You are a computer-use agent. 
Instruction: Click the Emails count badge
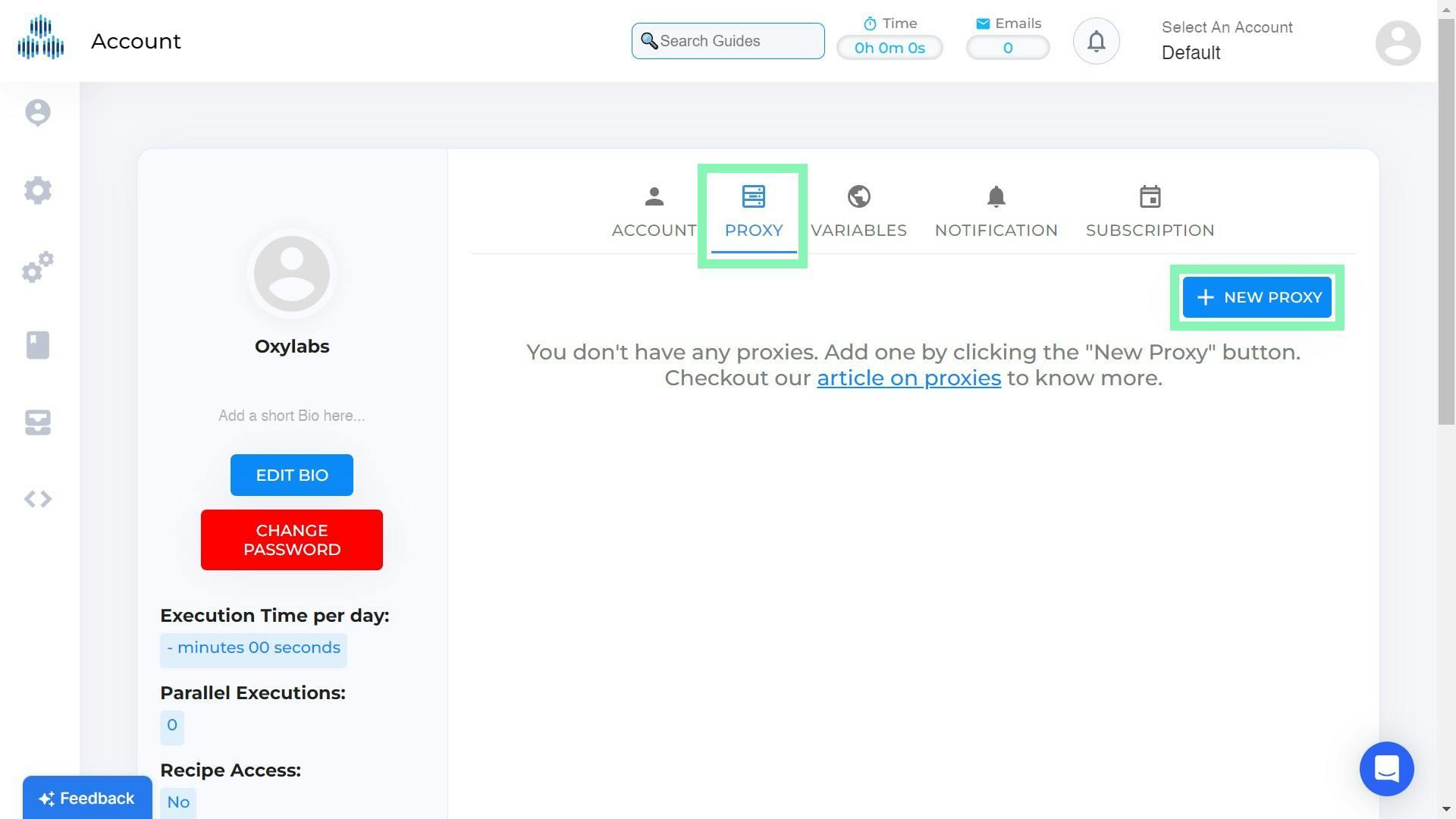1008,48
